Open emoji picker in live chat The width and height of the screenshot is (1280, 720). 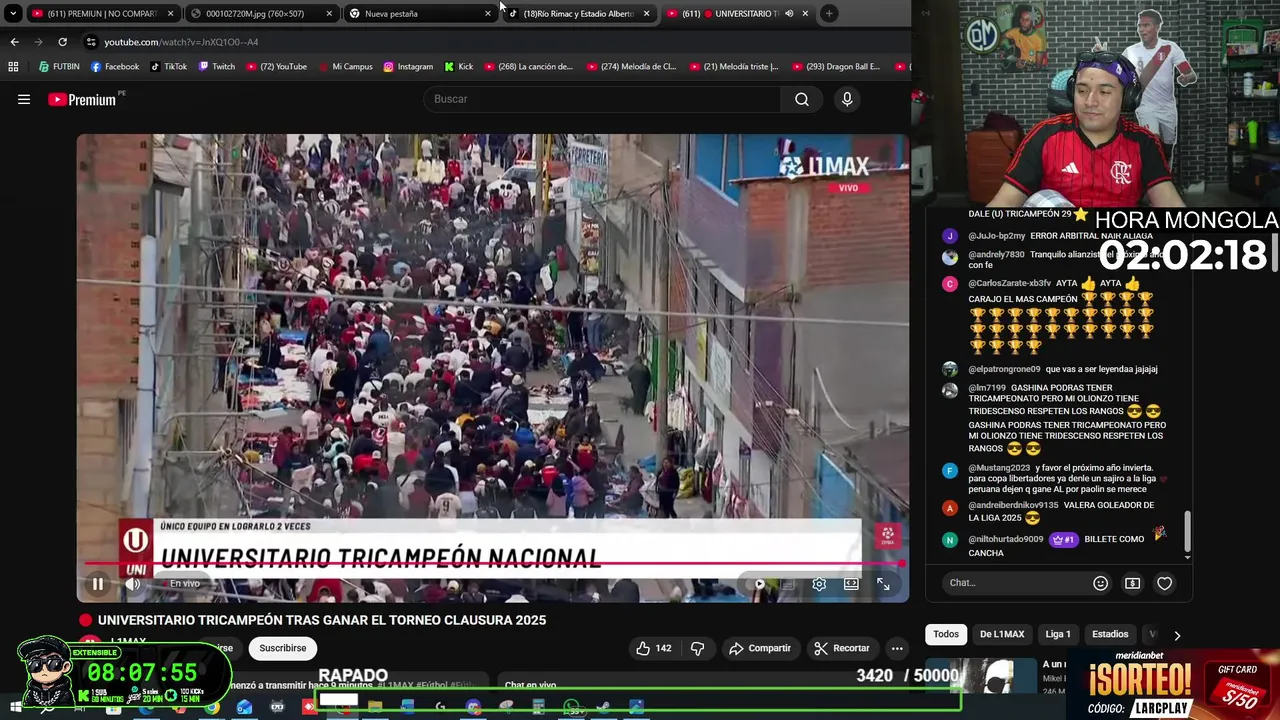(1100, 583)
